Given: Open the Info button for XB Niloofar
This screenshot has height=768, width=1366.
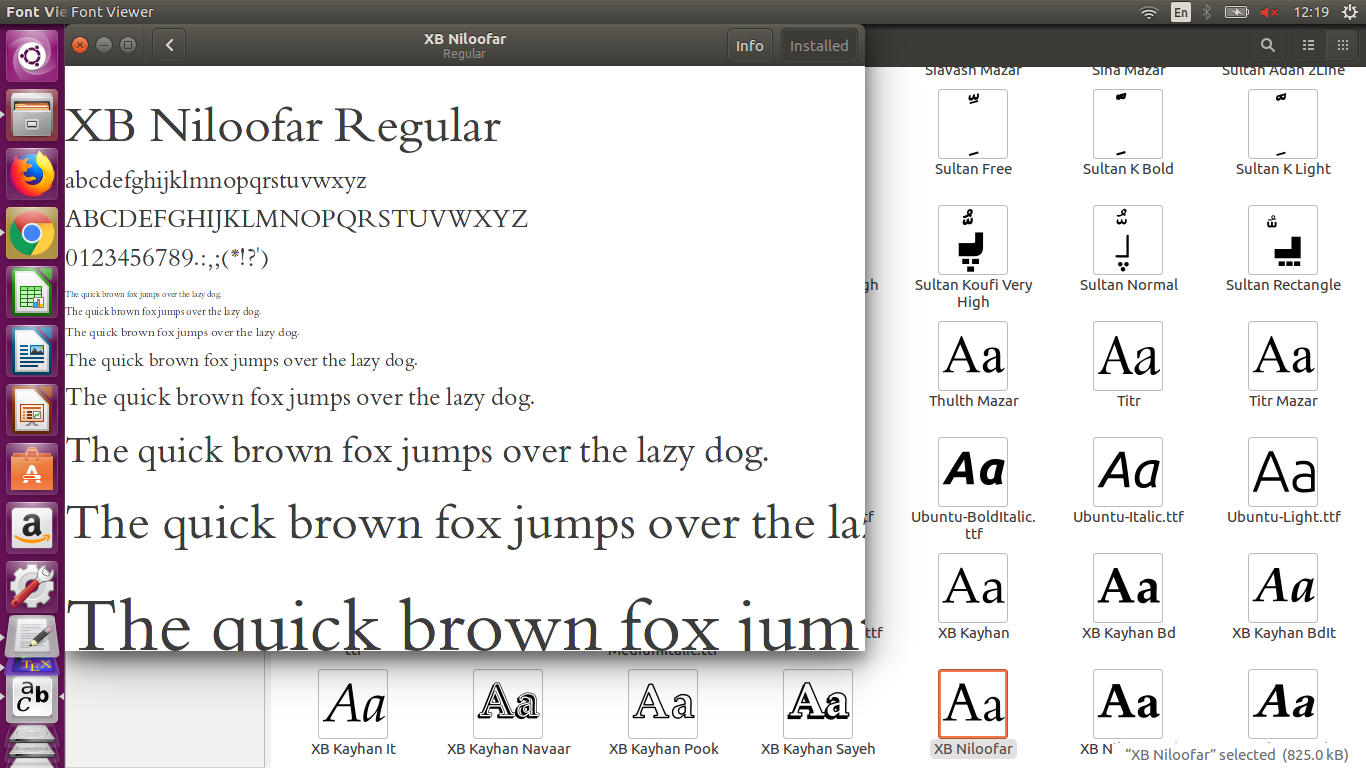Looking at the screenshot, I should [749, 45].
